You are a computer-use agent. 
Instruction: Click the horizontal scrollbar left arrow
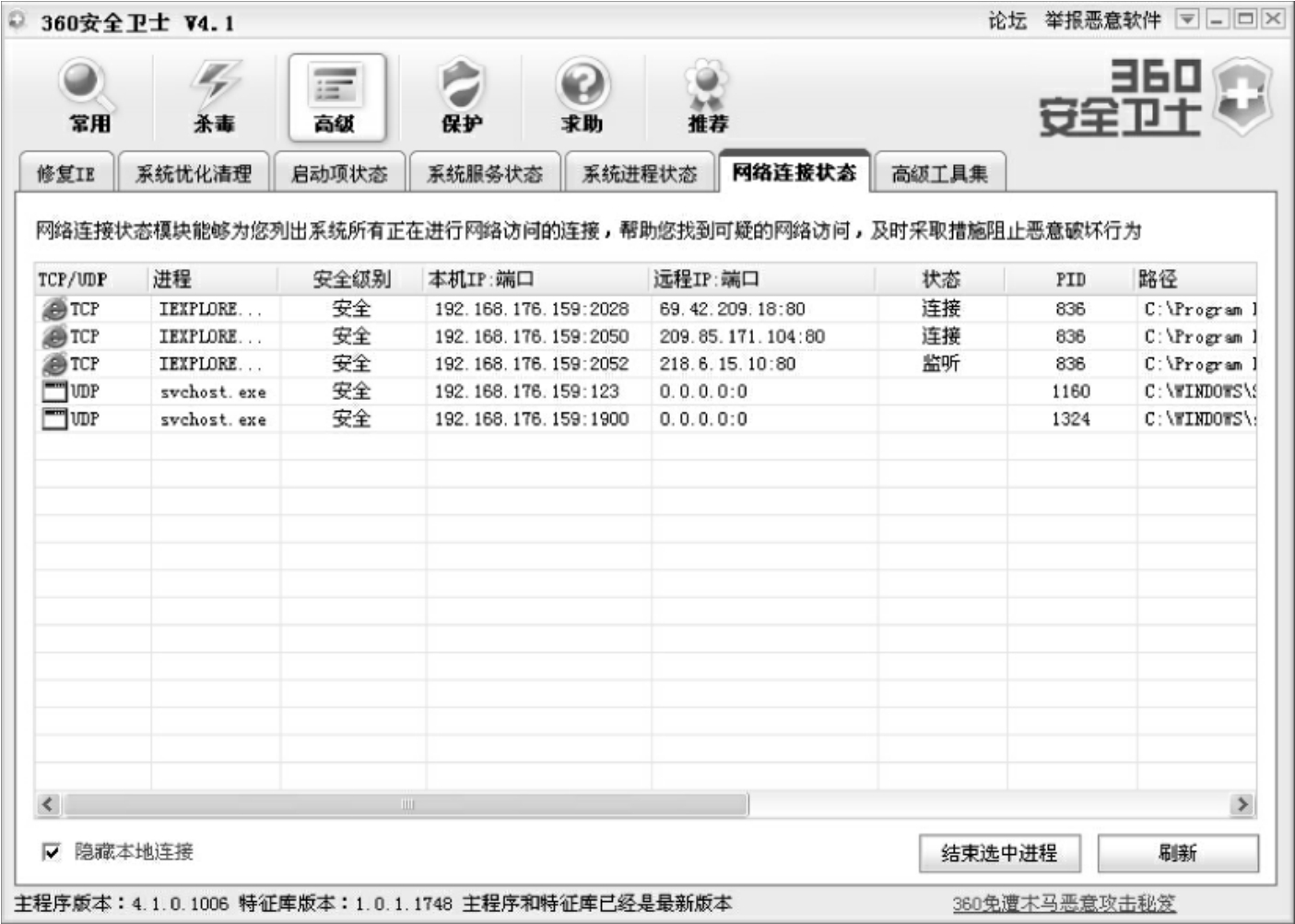(49, 804)
